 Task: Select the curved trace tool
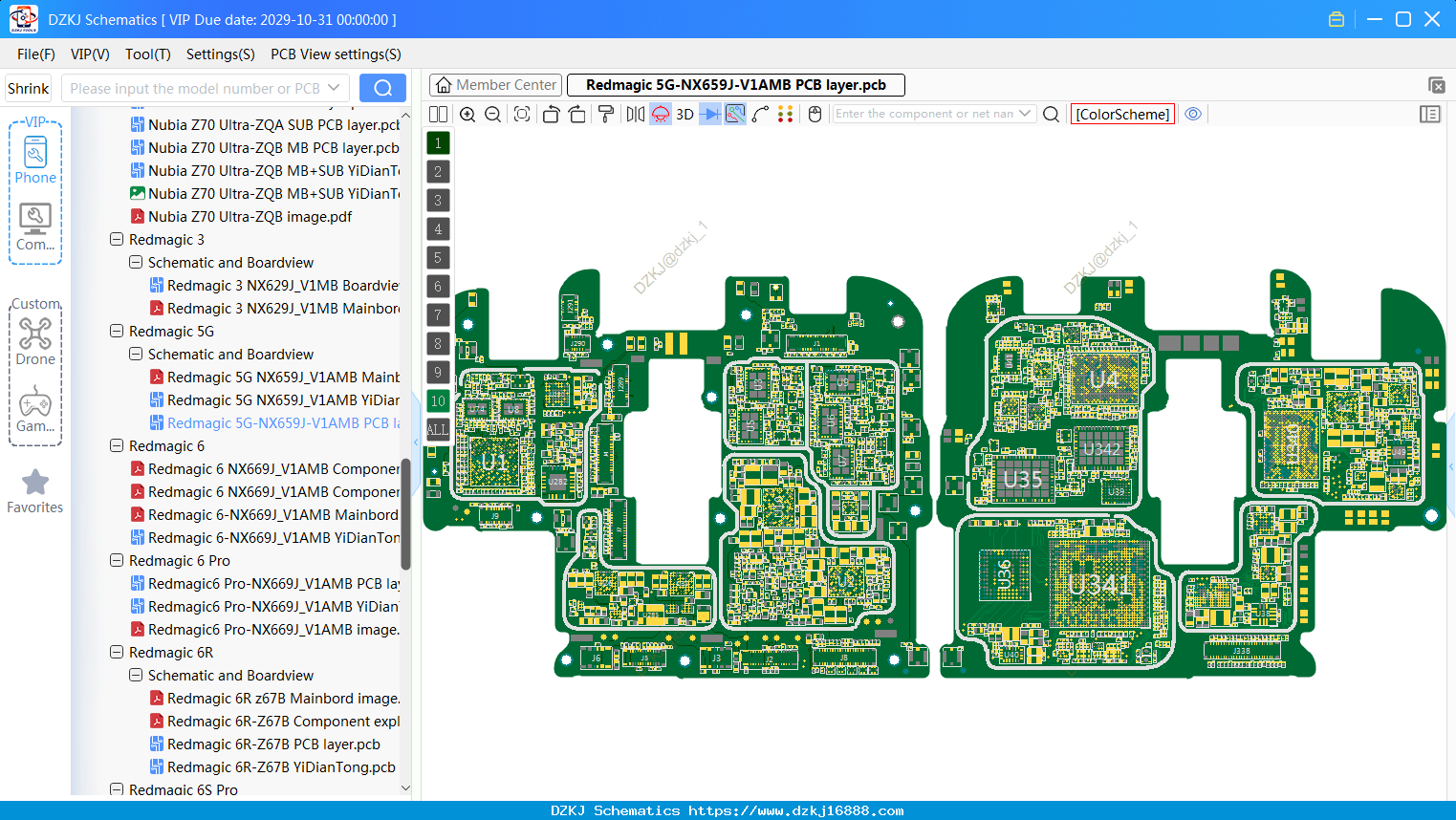point(761,114)
